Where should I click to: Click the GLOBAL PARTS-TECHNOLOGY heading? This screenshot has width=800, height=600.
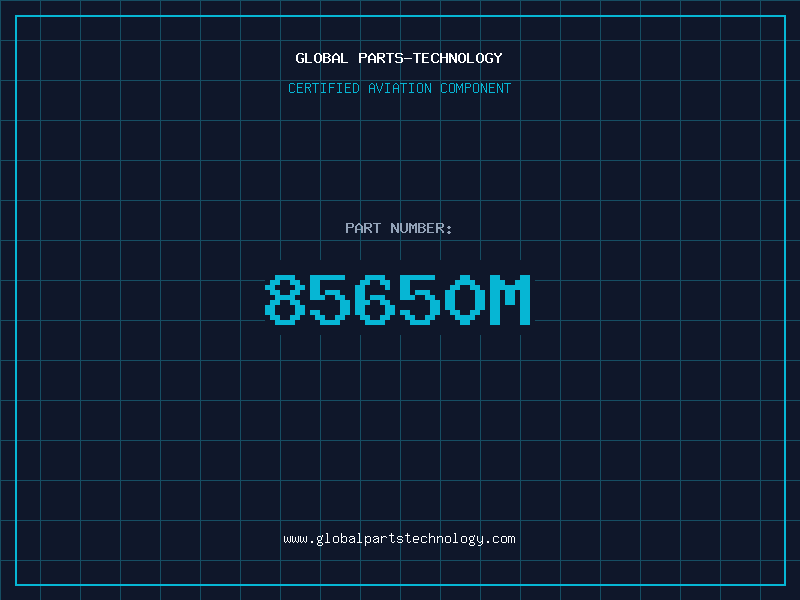tap(399, 58)
